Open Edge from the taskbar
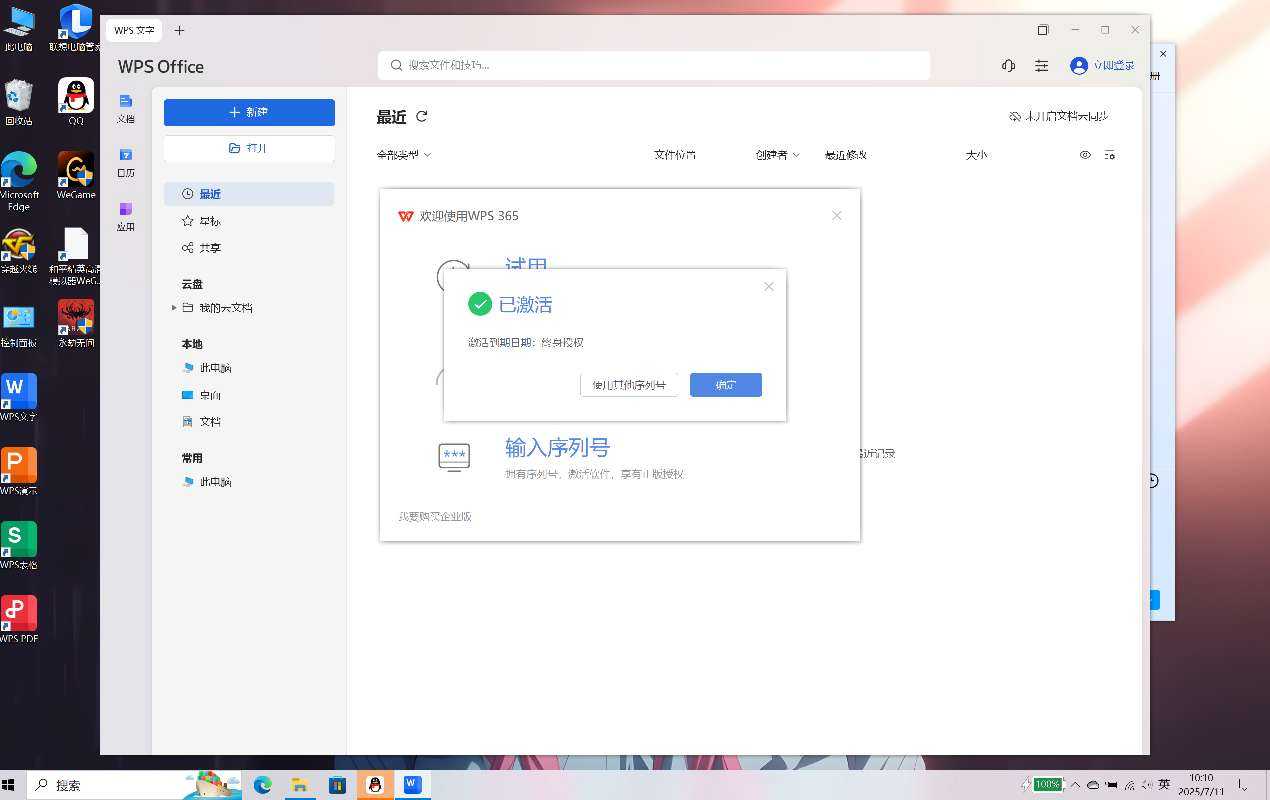Viewport: 1270px width, 800px height. click(x=263, y=785)
